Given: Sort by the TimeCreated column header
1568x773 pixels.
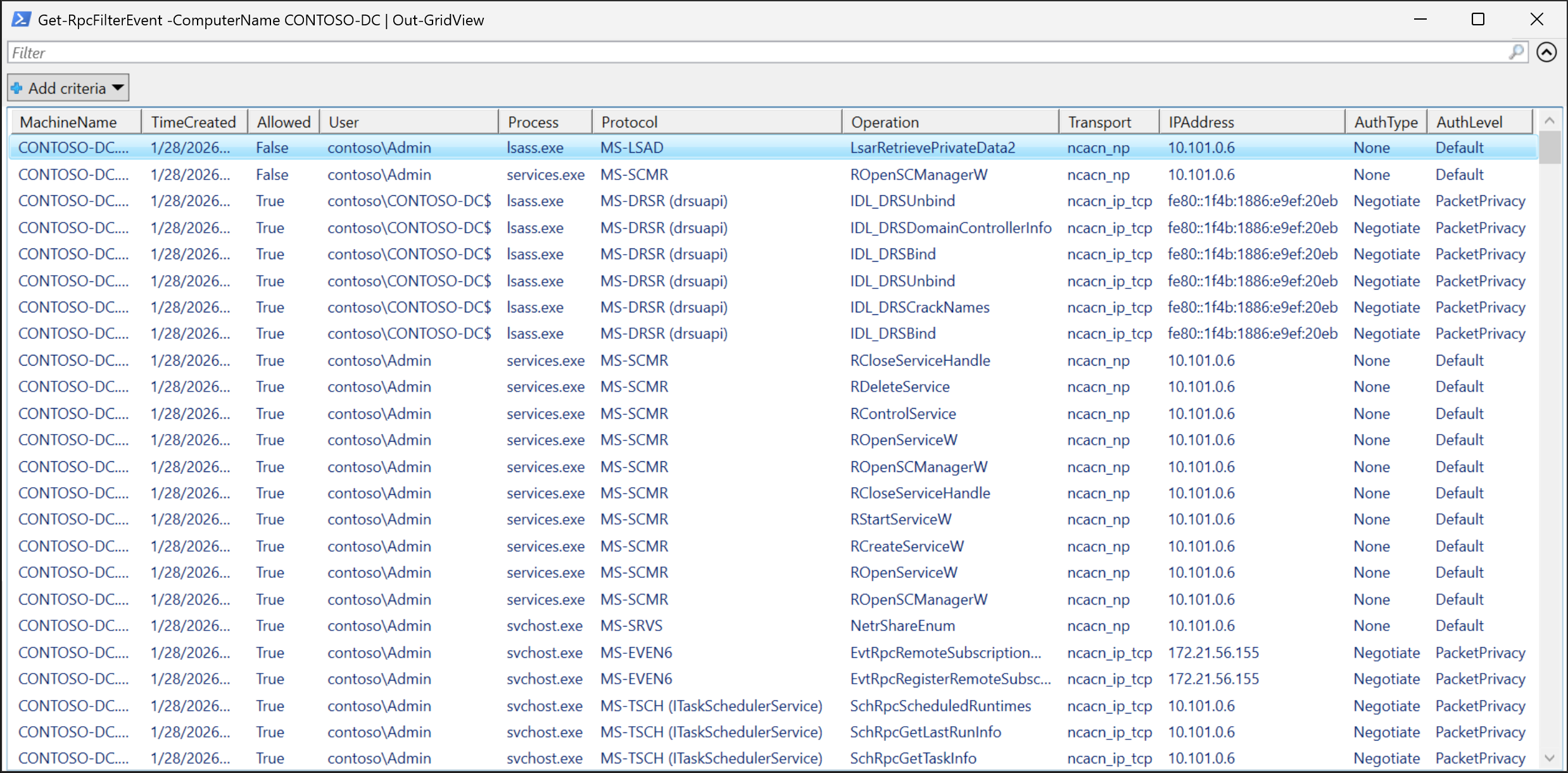Looking at the screenshot, I should point(194,121).
